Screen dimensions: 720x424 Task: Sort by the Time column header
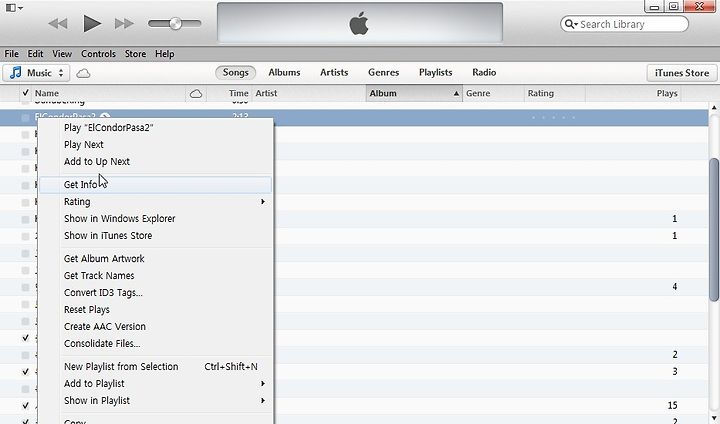click(x=229, y=93)
